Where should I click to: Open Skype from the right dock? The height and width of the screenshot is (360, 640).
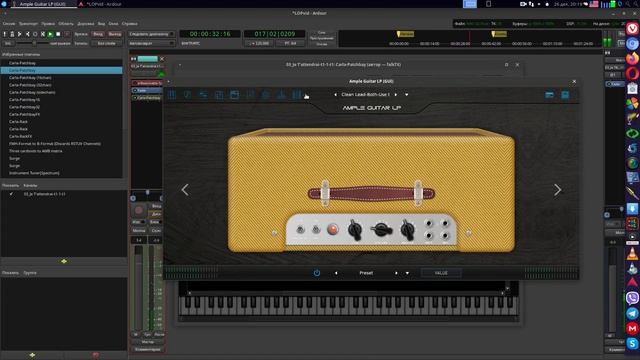pyautogui.click(x=632, y=344)
